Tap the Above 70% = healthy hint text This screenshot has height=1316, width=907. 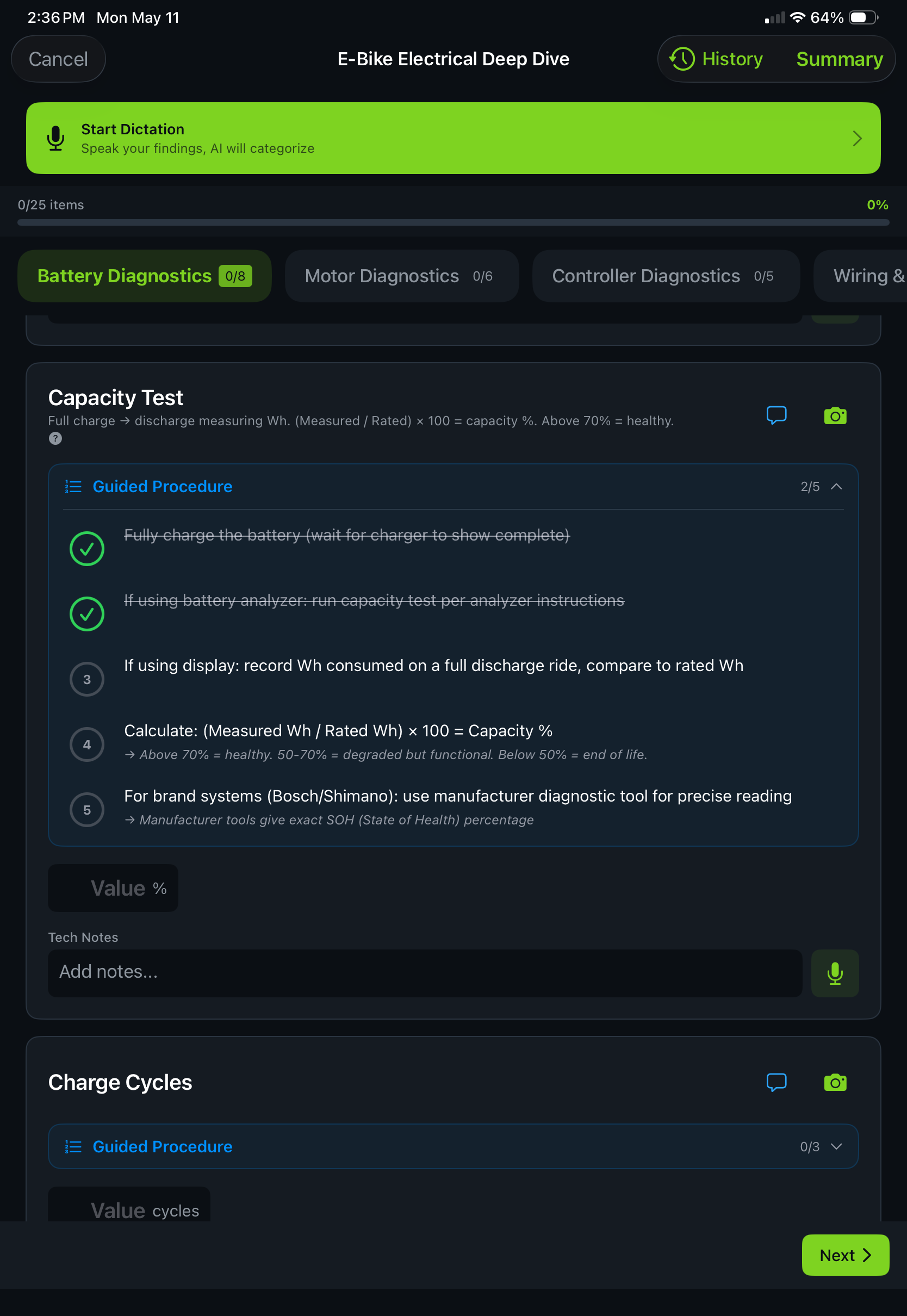pyautogui.click(x=386, y=755)
